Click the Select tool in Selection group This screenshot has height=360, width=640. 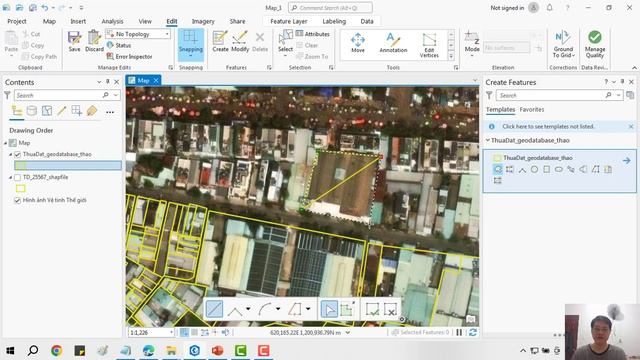tap(285, 43)
